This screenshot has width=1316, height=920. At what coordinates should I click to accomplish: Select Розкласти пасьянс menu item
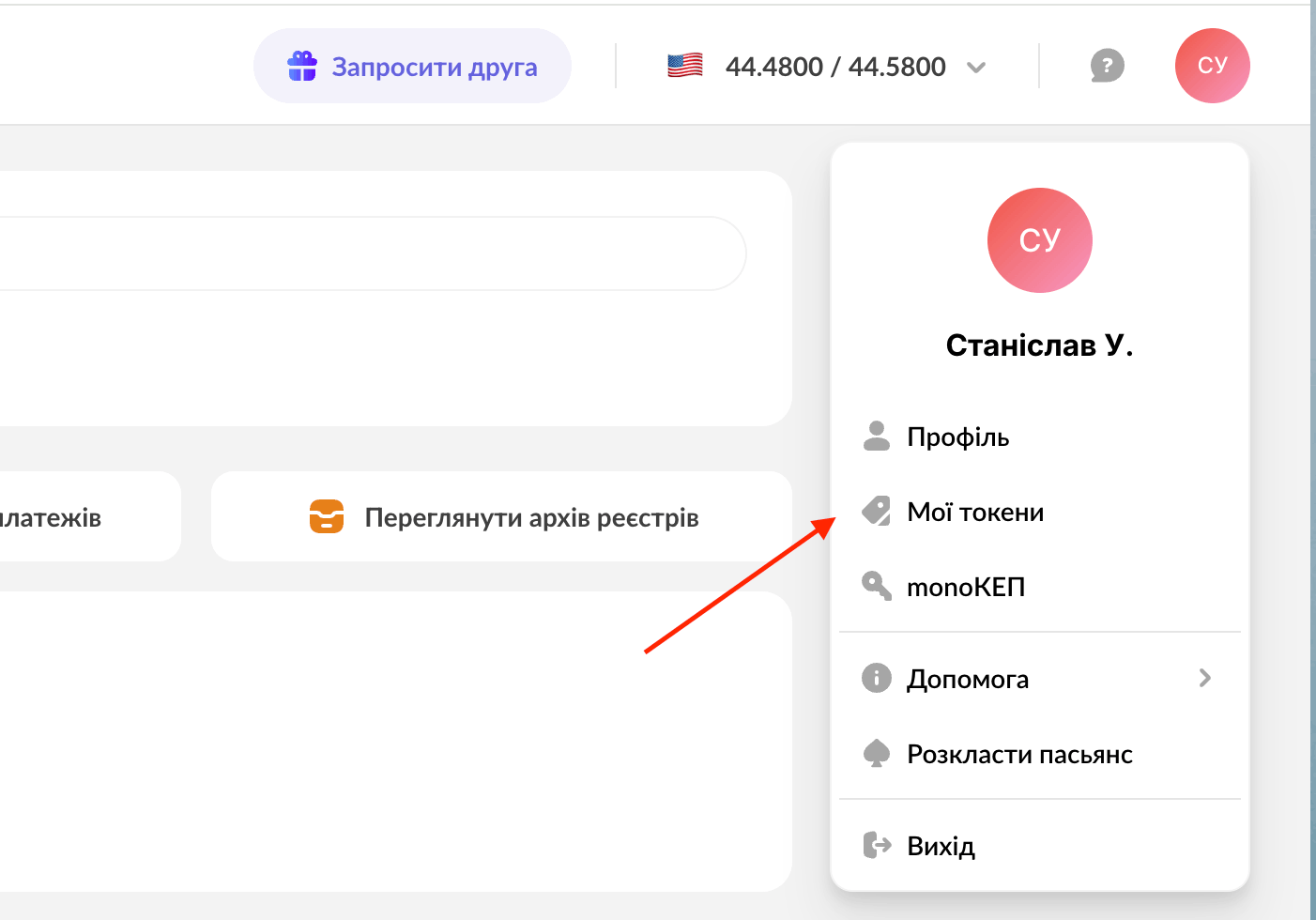tap(1040, 754)
